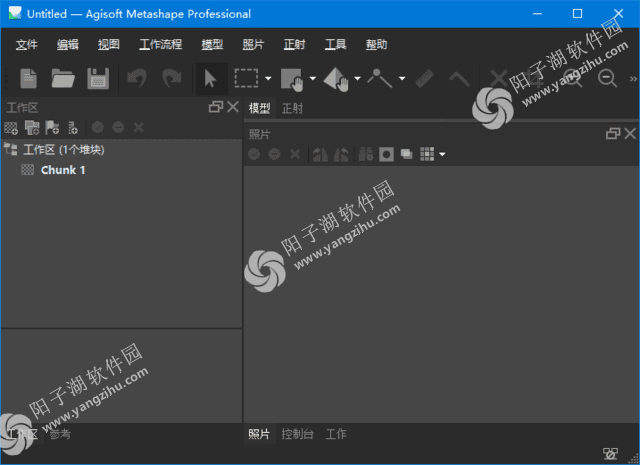Open the 视图 menu
640x465 pixels.
(x=109, y=44)
